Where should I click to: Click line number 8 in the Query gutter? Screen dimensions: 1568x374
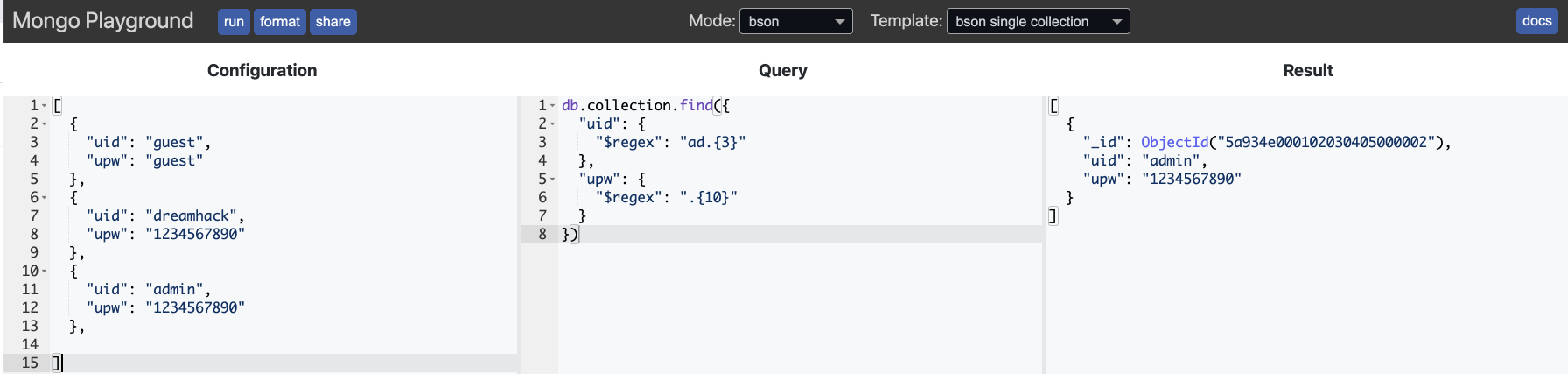(x=542, y=234)
